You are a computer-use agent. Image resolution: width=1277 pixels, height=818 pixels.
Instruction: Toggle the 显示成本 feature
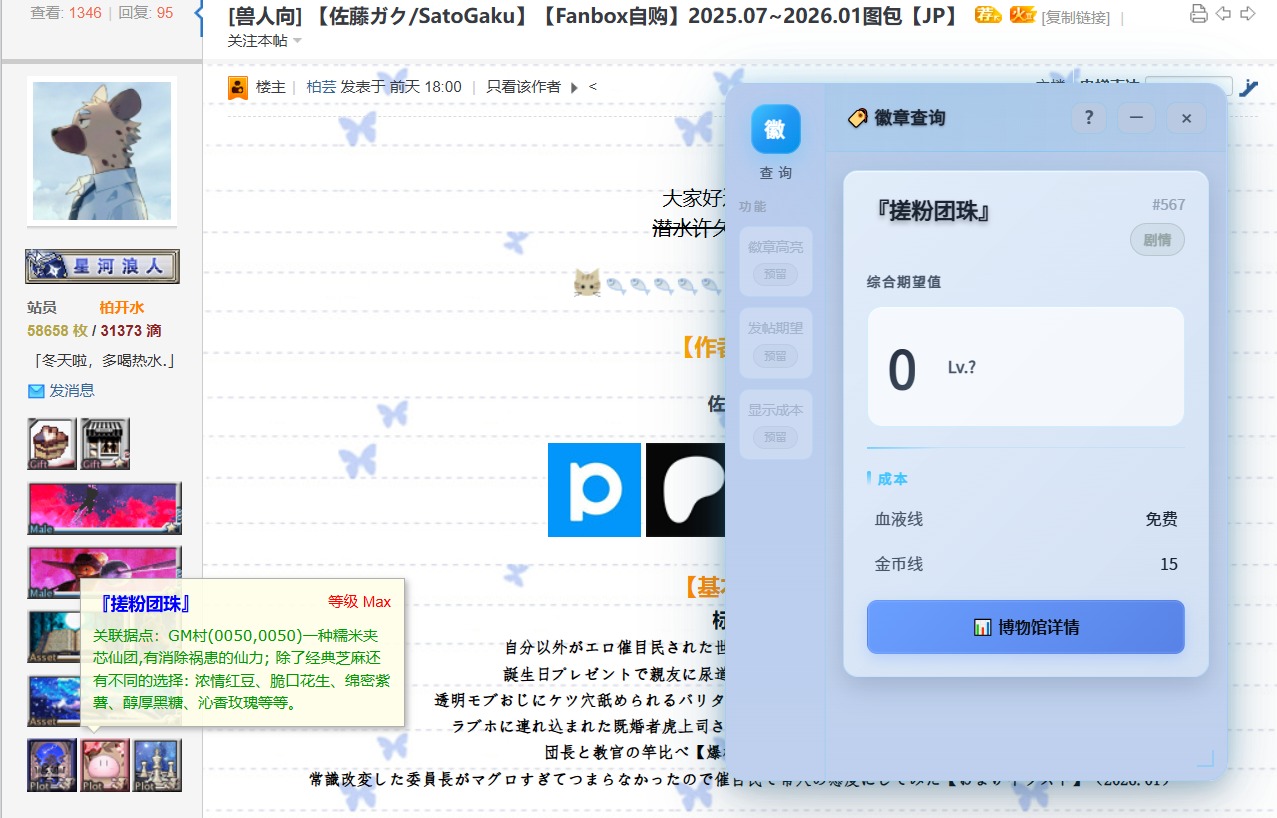(x=775, y=423)
